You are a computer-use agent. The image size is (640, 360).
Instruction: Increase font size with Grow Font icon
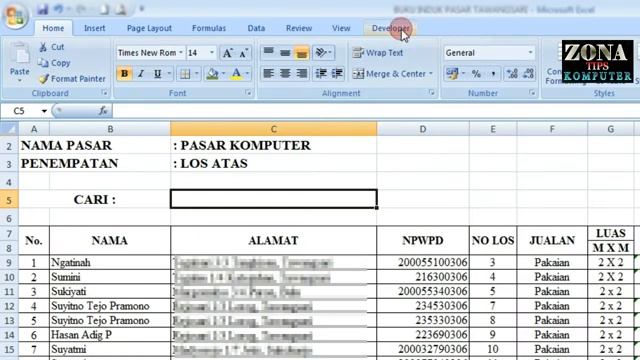point(227,53)
